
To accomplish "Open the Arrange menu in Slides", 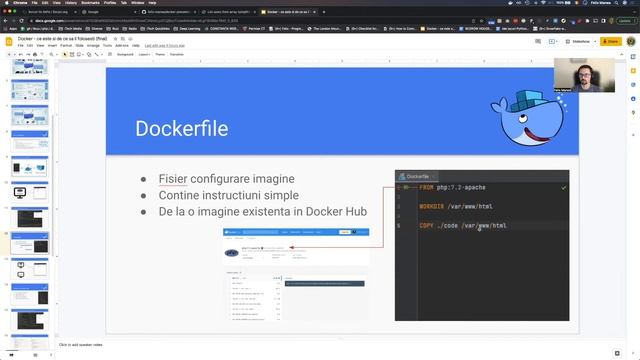I will (x=93, y=46).
